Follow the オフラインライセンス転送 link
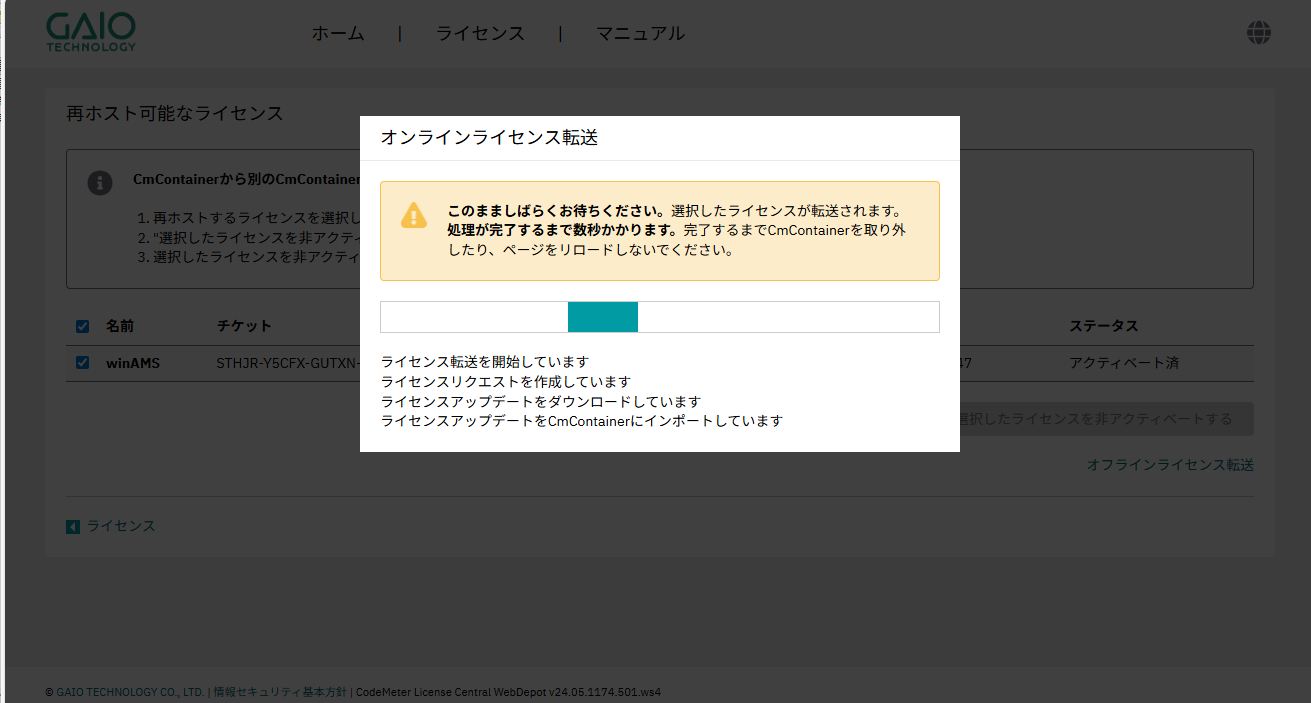 click(1170, 465)
